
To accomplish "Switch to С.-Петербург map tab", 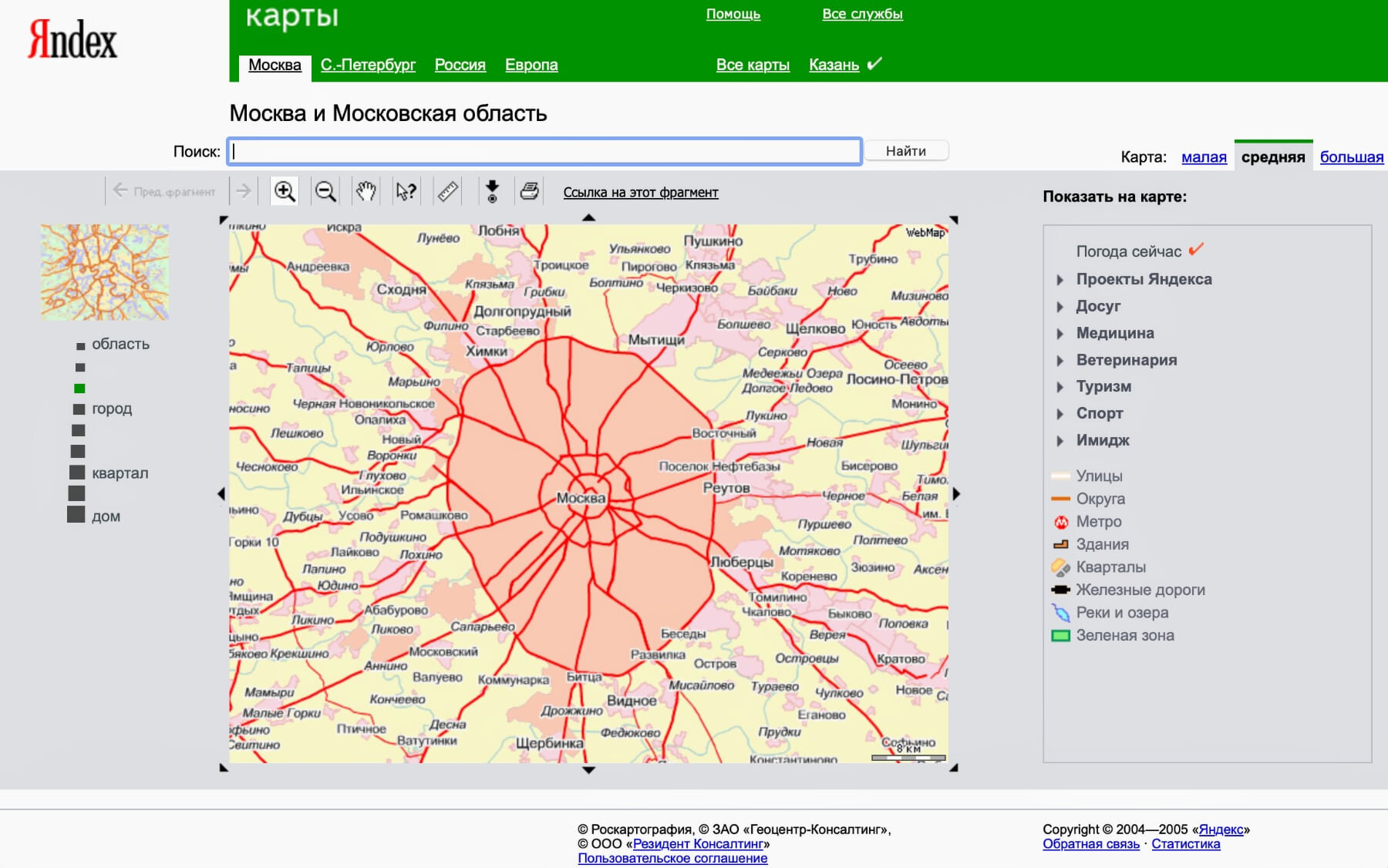I will [368, 65].
